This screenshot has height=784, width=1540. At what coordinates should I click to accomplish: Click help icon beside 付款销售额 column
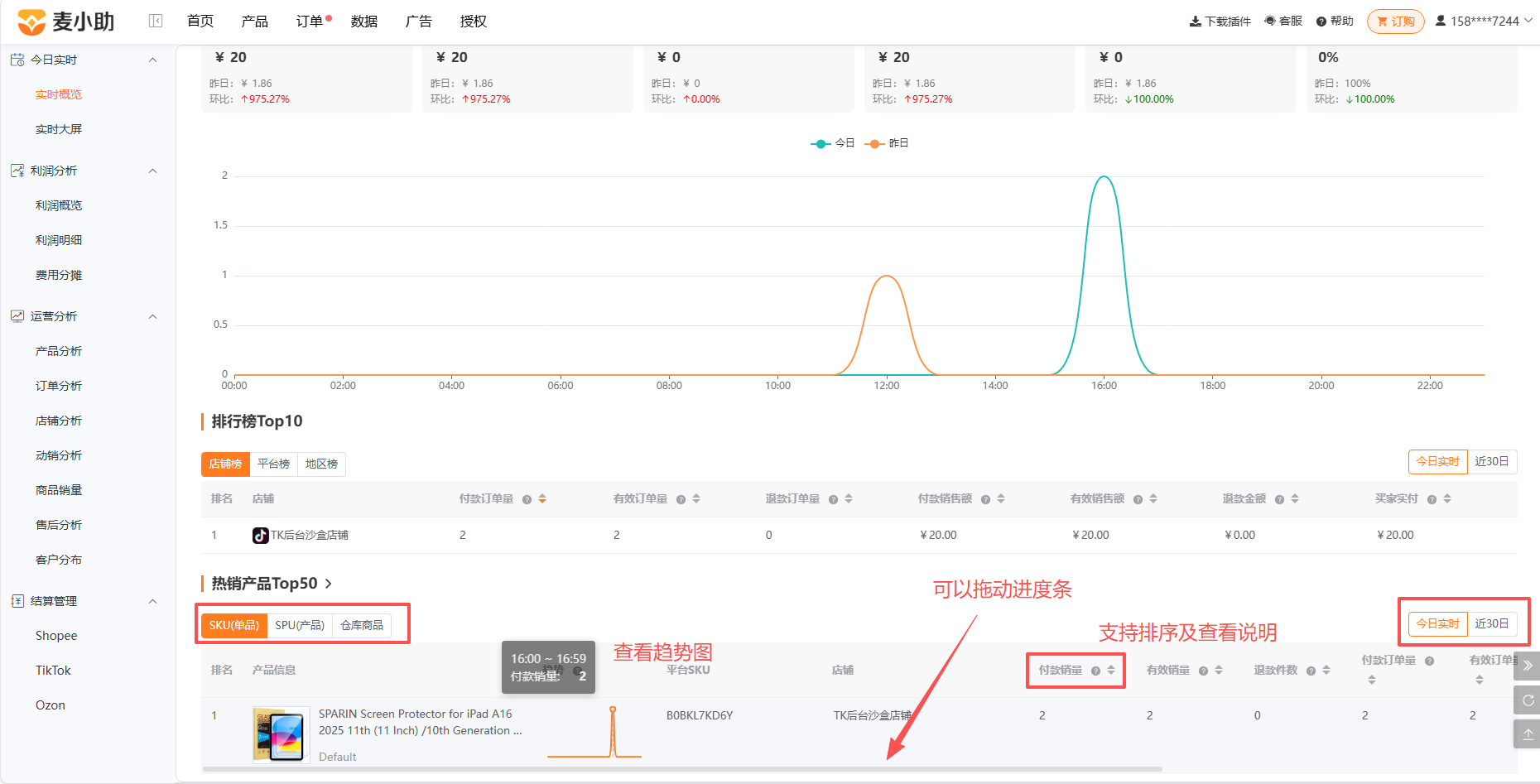click(985, 499)
